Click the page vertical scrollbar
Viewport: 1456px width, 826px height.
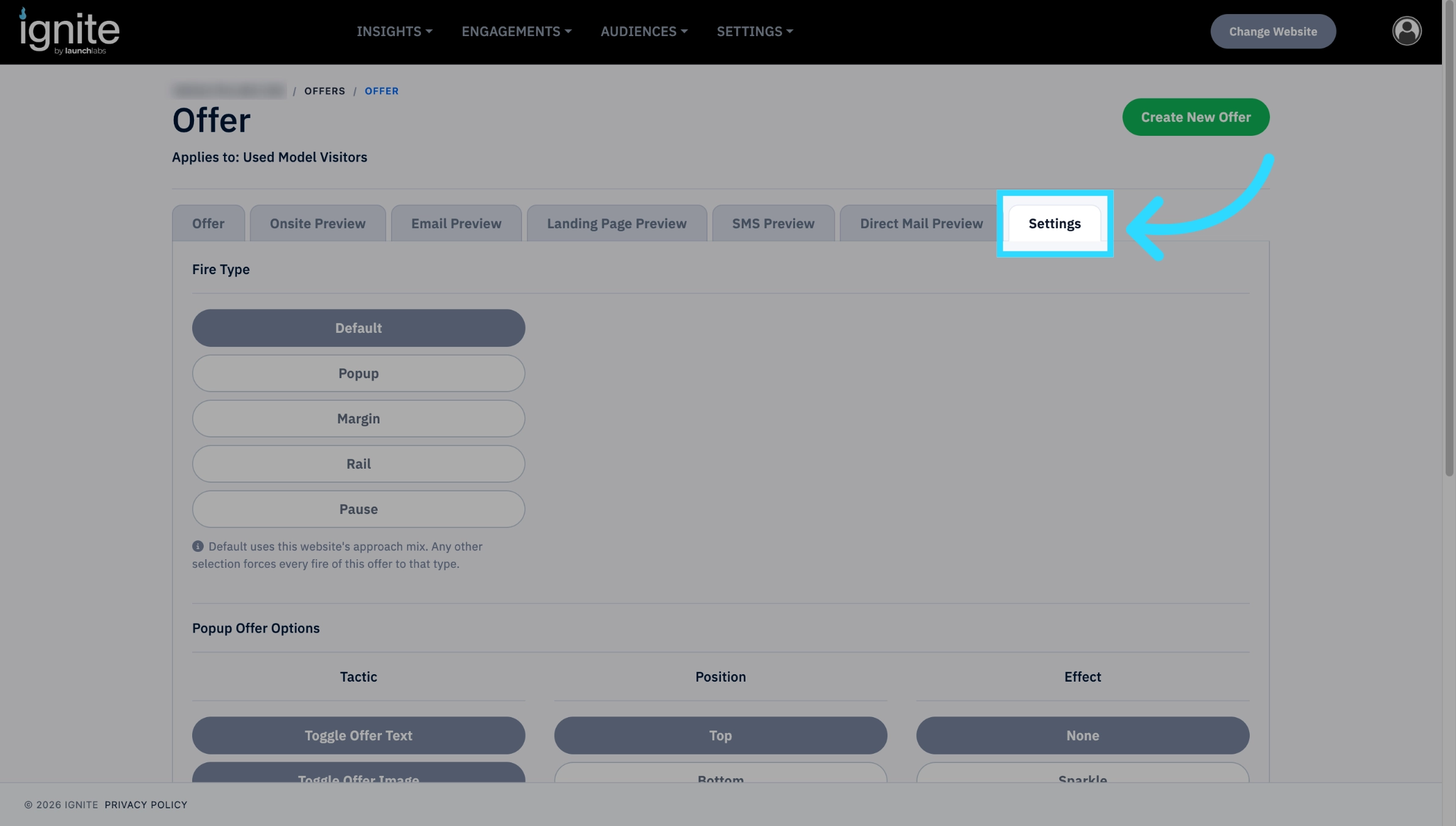(1449, 239)
